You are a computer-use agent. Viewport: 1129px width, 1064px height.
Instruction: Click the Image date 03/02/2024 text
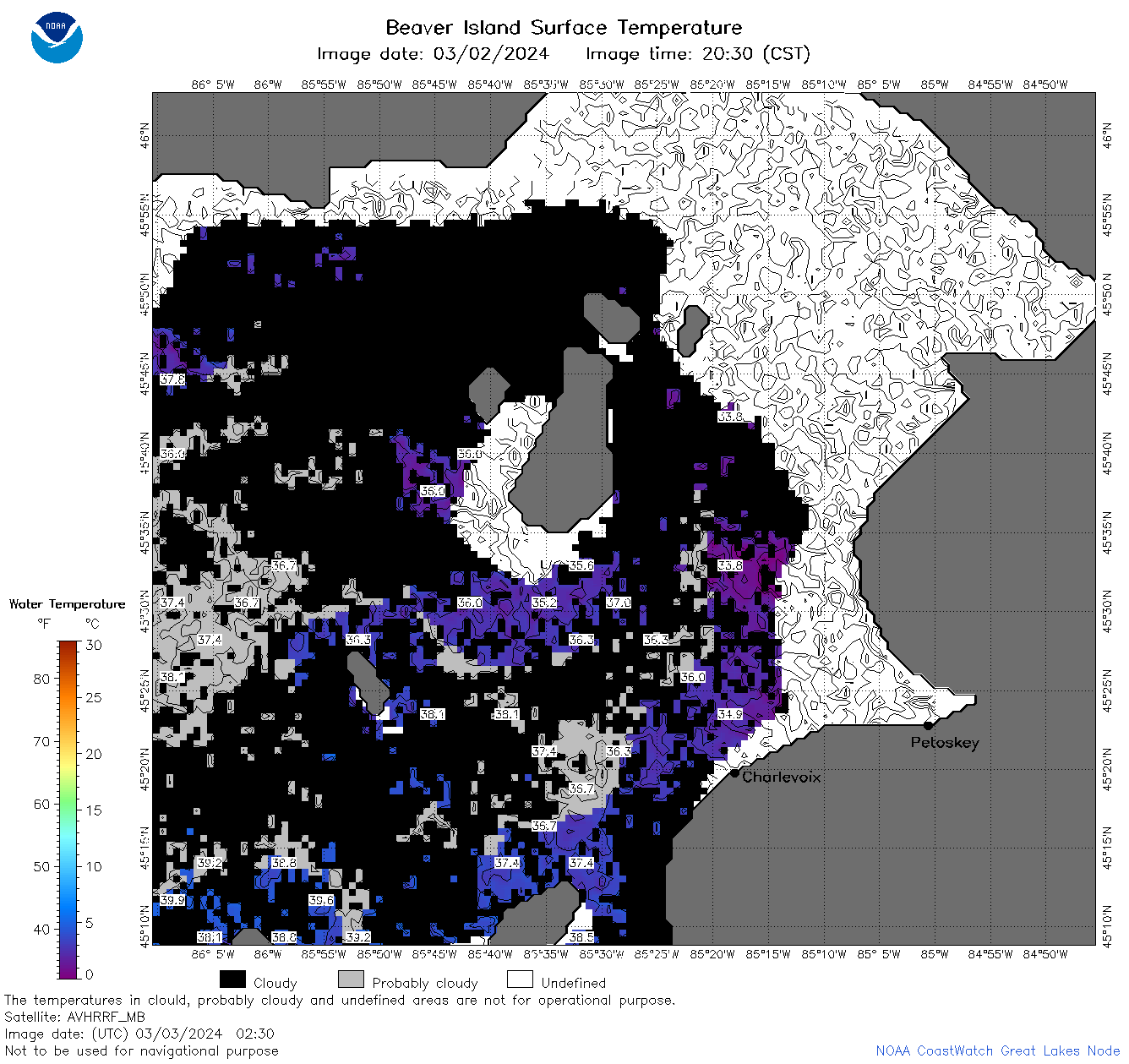(433, 54)
